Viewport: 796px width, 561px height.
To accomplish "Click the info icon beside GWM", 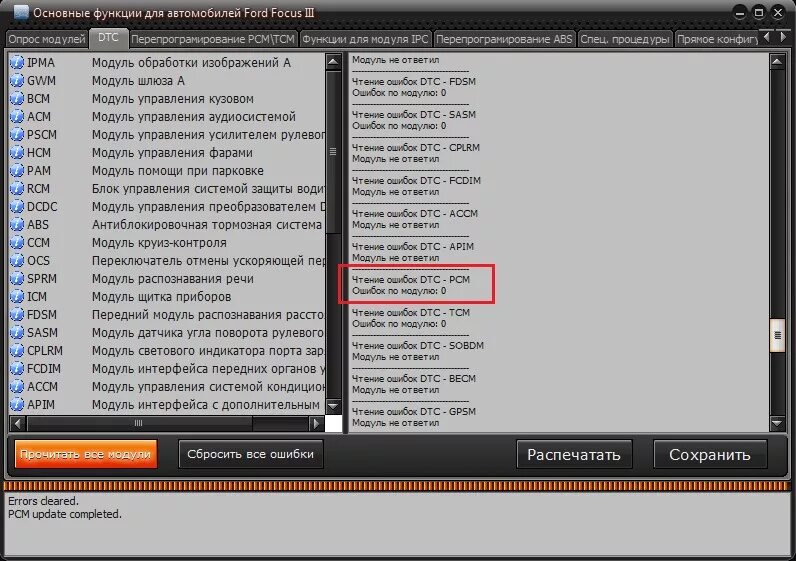I will pyautogui.click(x=17, y=81).
